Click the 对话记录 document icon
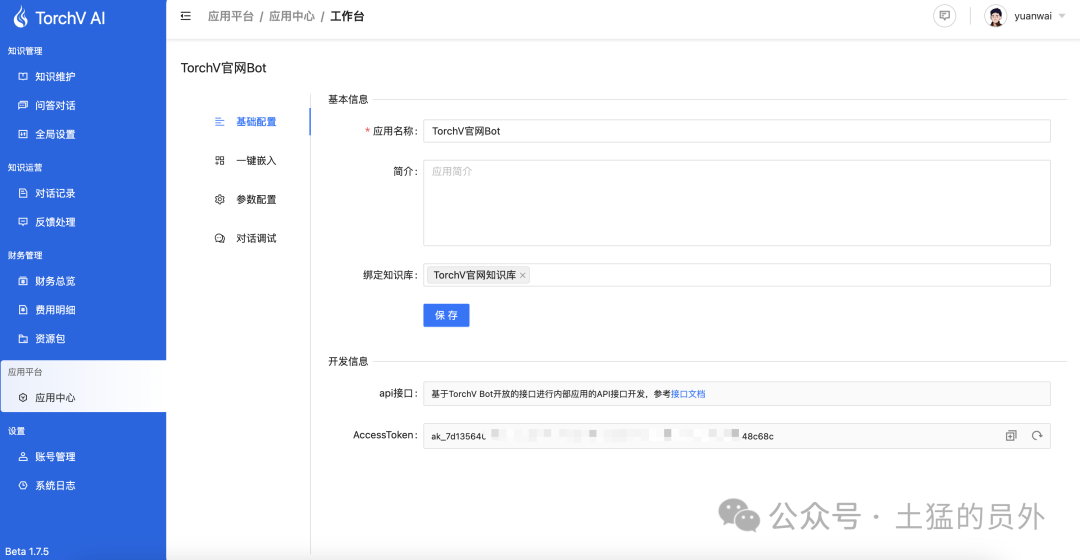1080x560 pixels. (x=23, y=194)
